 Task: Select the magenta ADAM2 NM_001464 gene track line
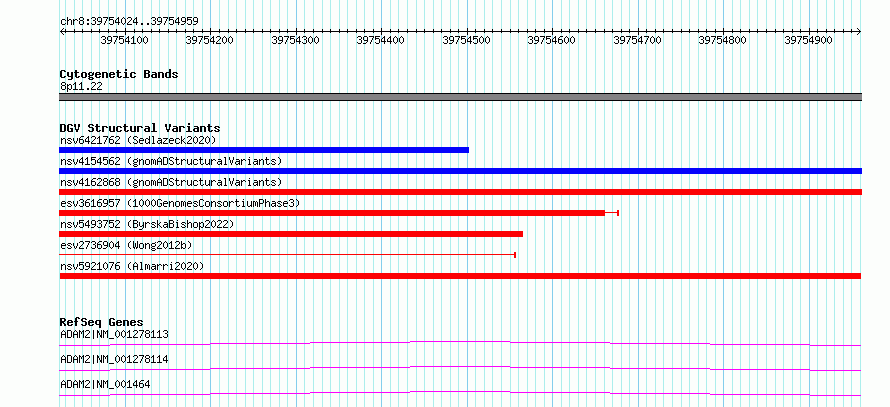(460, 394)
